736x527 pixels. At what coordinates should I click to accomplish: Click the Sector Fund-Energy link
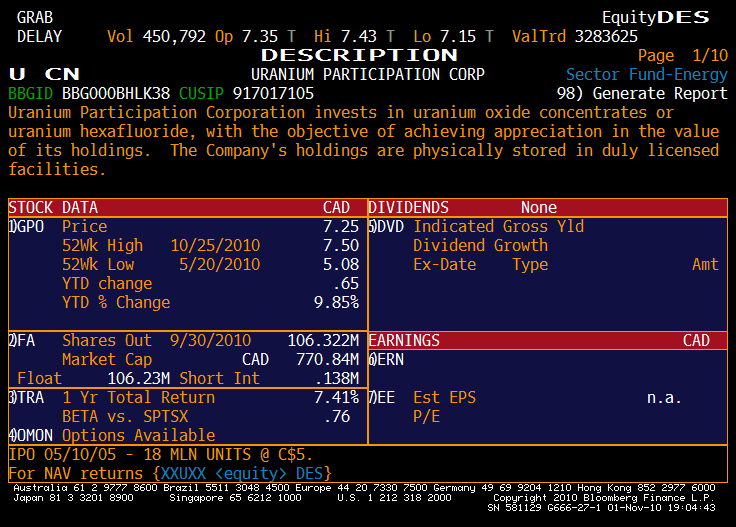646,74
